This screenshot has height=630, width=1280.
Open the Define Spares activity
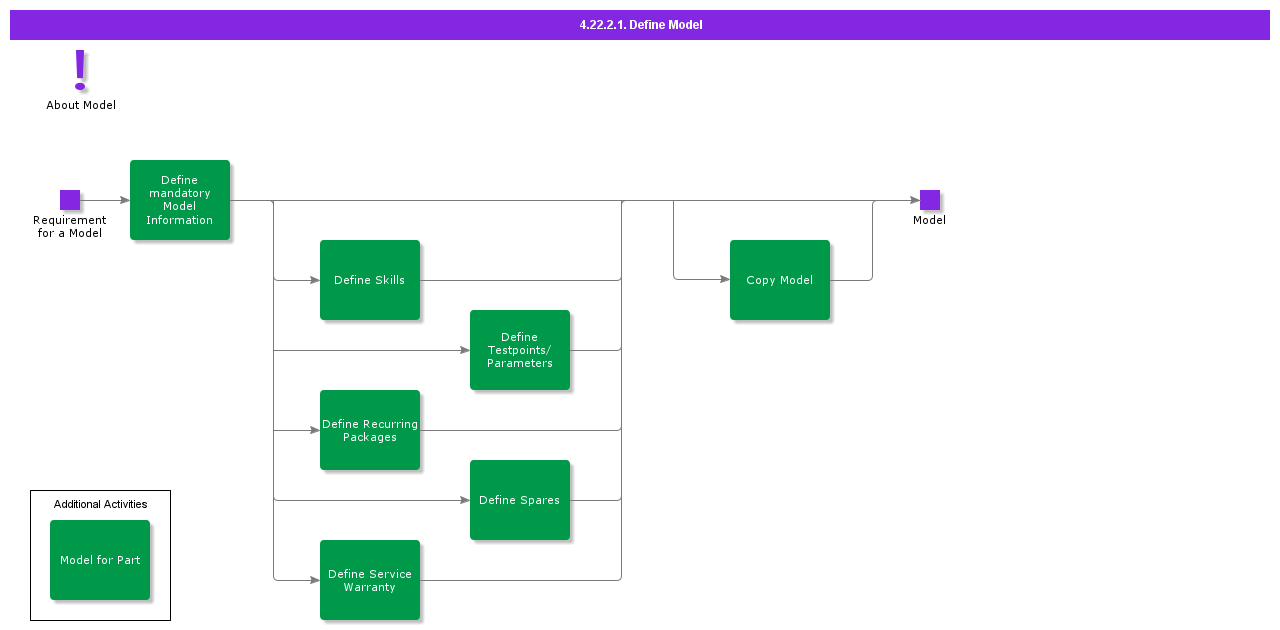[x=520, y=500]
